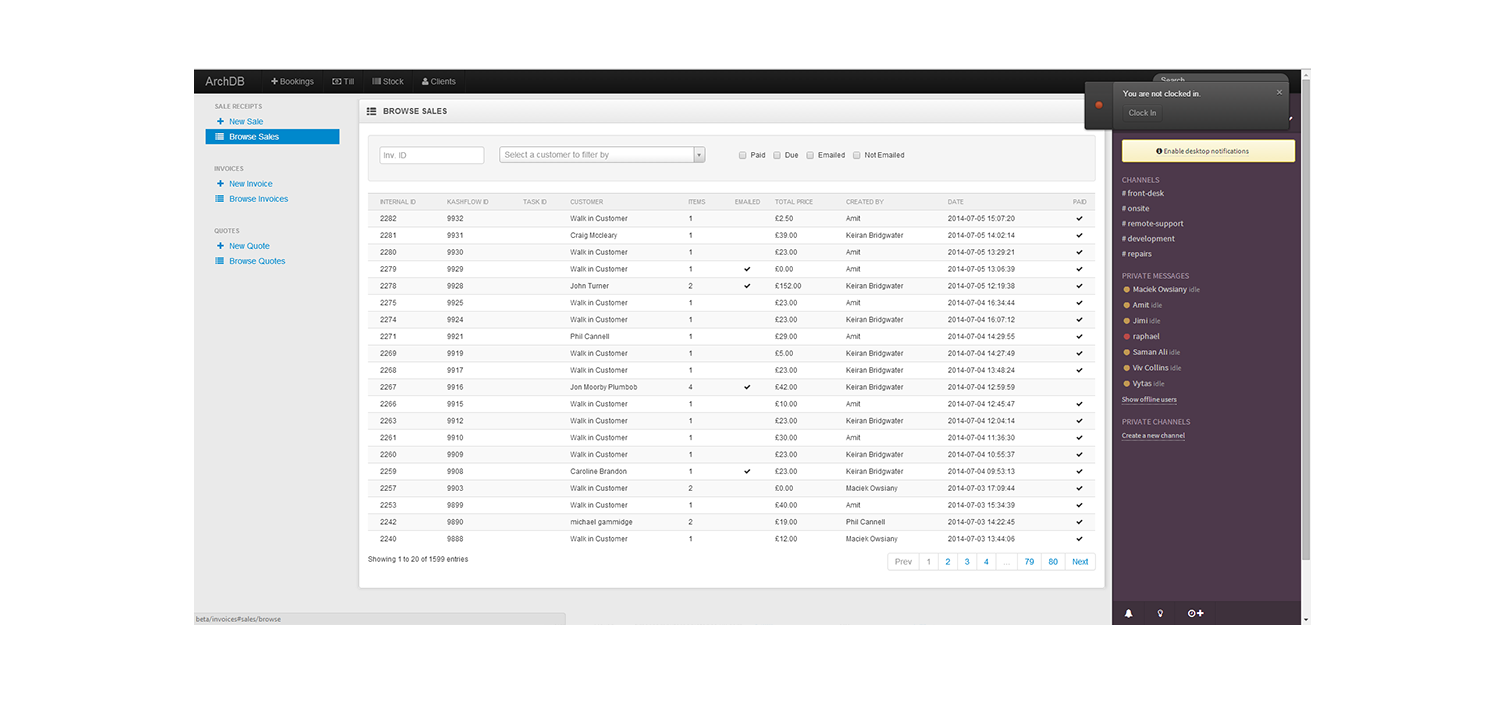Click the lightbulb icon in chat footer

(1160, 613)
